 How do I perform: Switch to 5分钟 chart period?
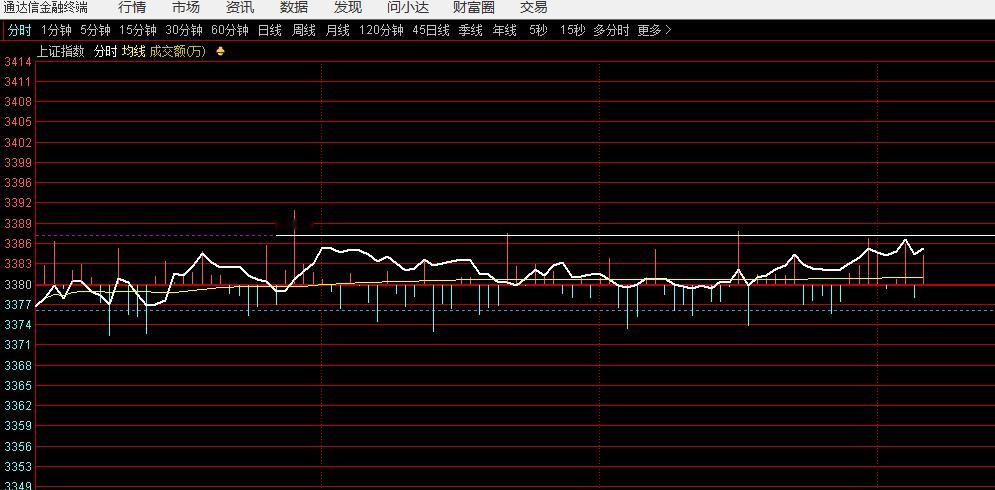[x=95, y=30]
